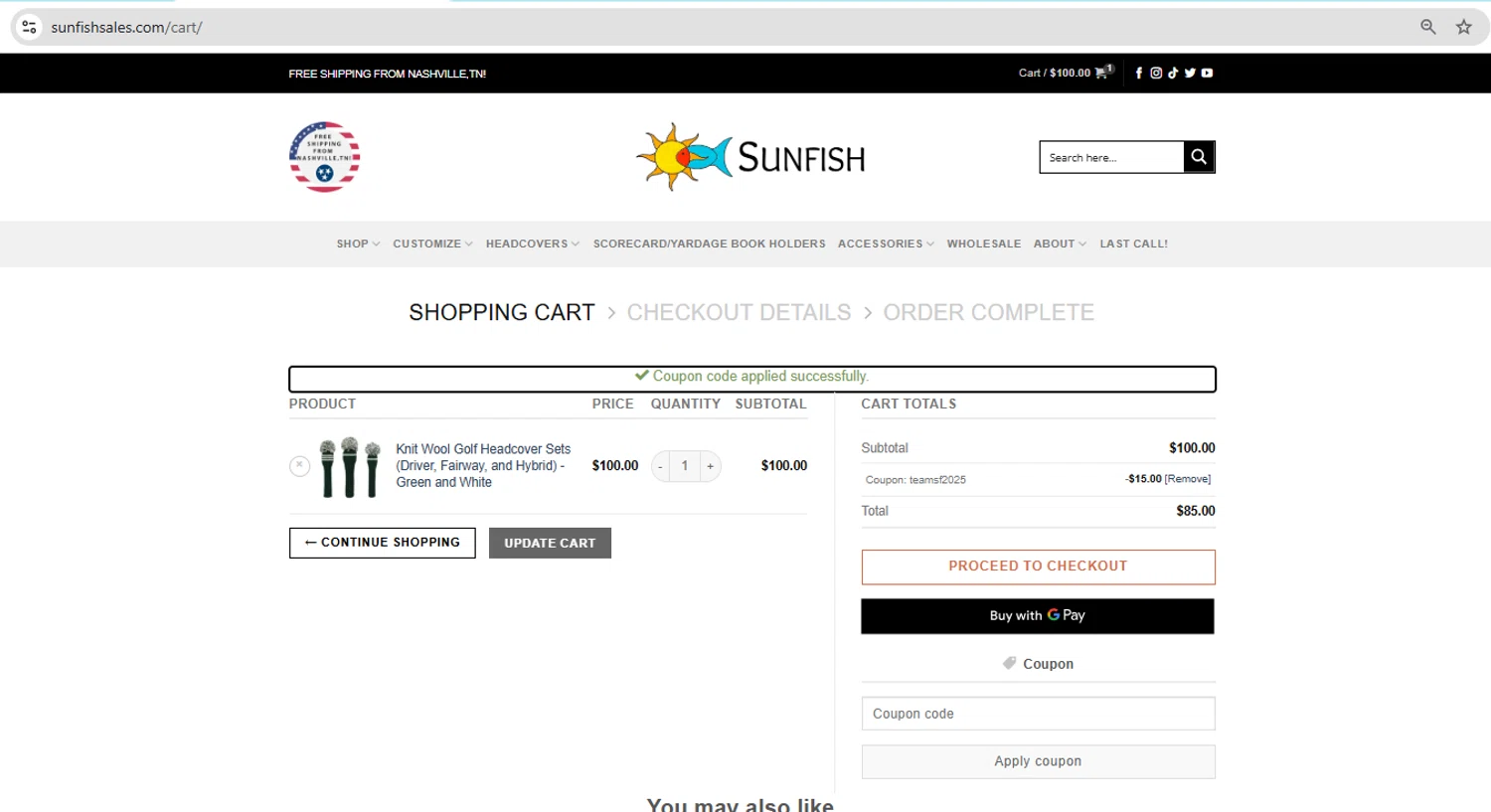Image resolution: width=1491 pixels, height=812 pixels.
Task: Click the Update Cart button
Action: pos(550,543)
